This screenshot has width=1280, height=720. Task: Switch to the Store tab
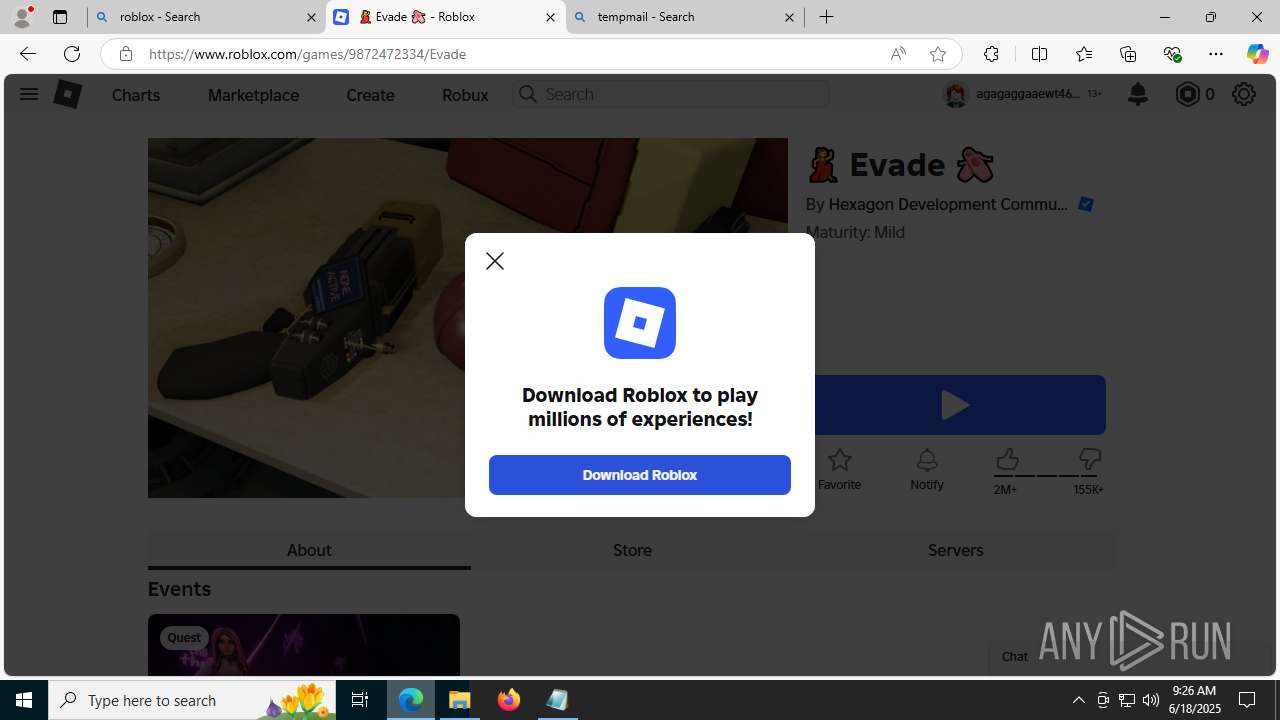click(x=632, y=550)
